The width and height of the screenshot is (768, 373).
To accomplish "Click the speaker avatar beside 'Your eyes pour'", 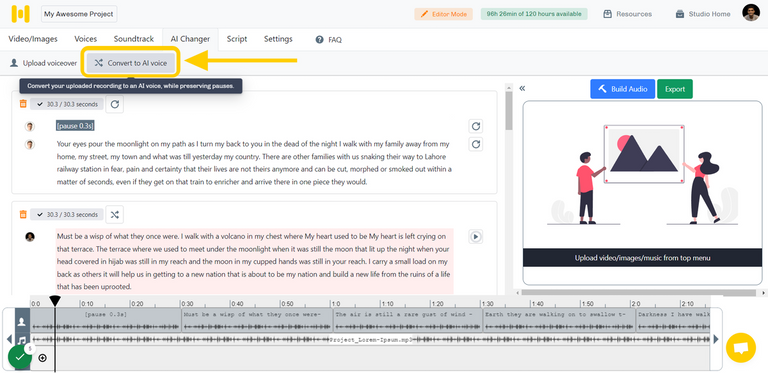I will 30,144.
